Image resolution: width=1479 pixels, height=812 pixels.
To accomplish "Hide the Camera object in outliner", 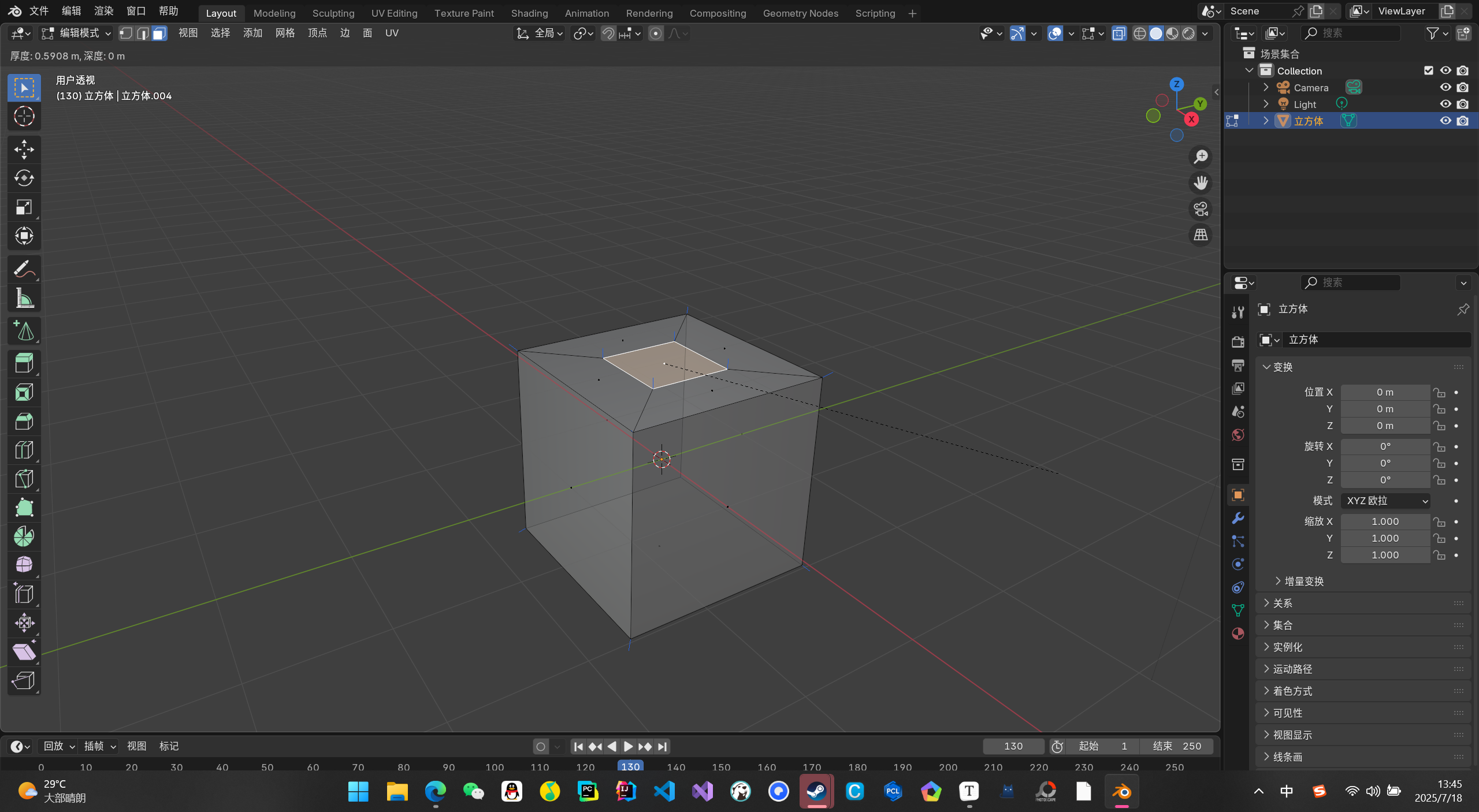I will click(x=1445, y=87).
